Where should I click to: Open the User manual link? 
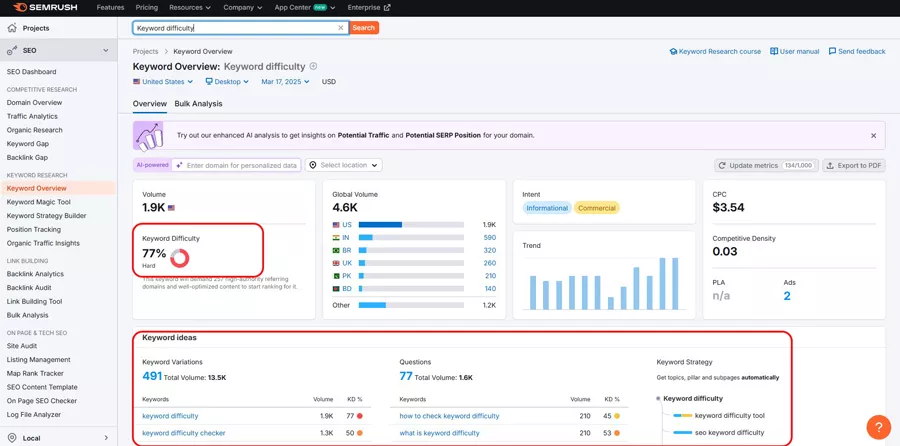point(800,52)
